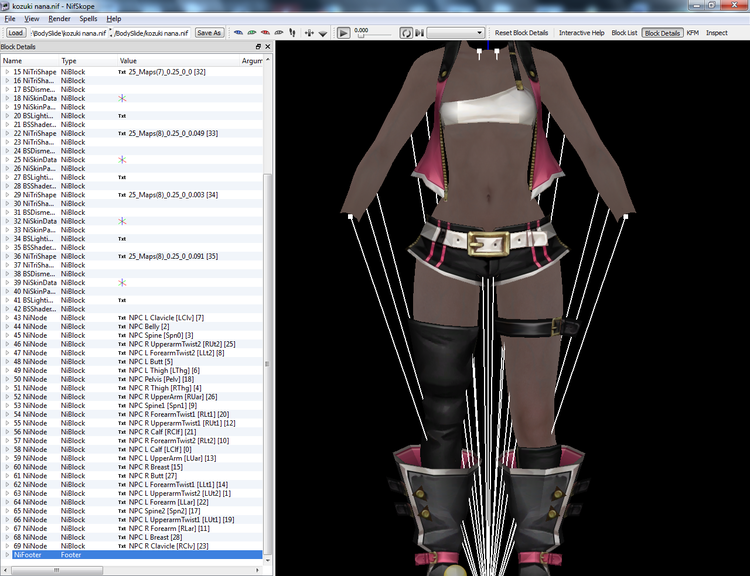Play the animation with Play button
Viewport: 750px width, 576px height.
click(343, 33)
